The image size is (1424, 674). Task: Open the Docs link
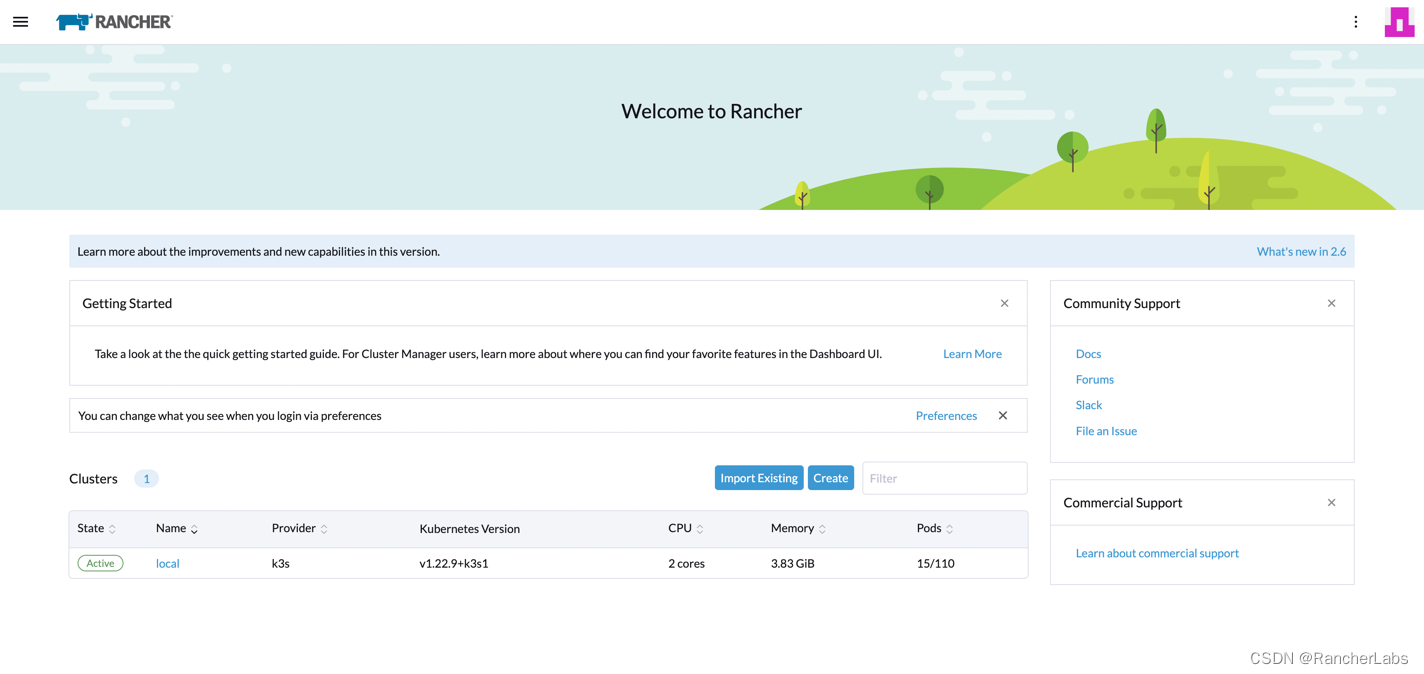coord(1088,353)
